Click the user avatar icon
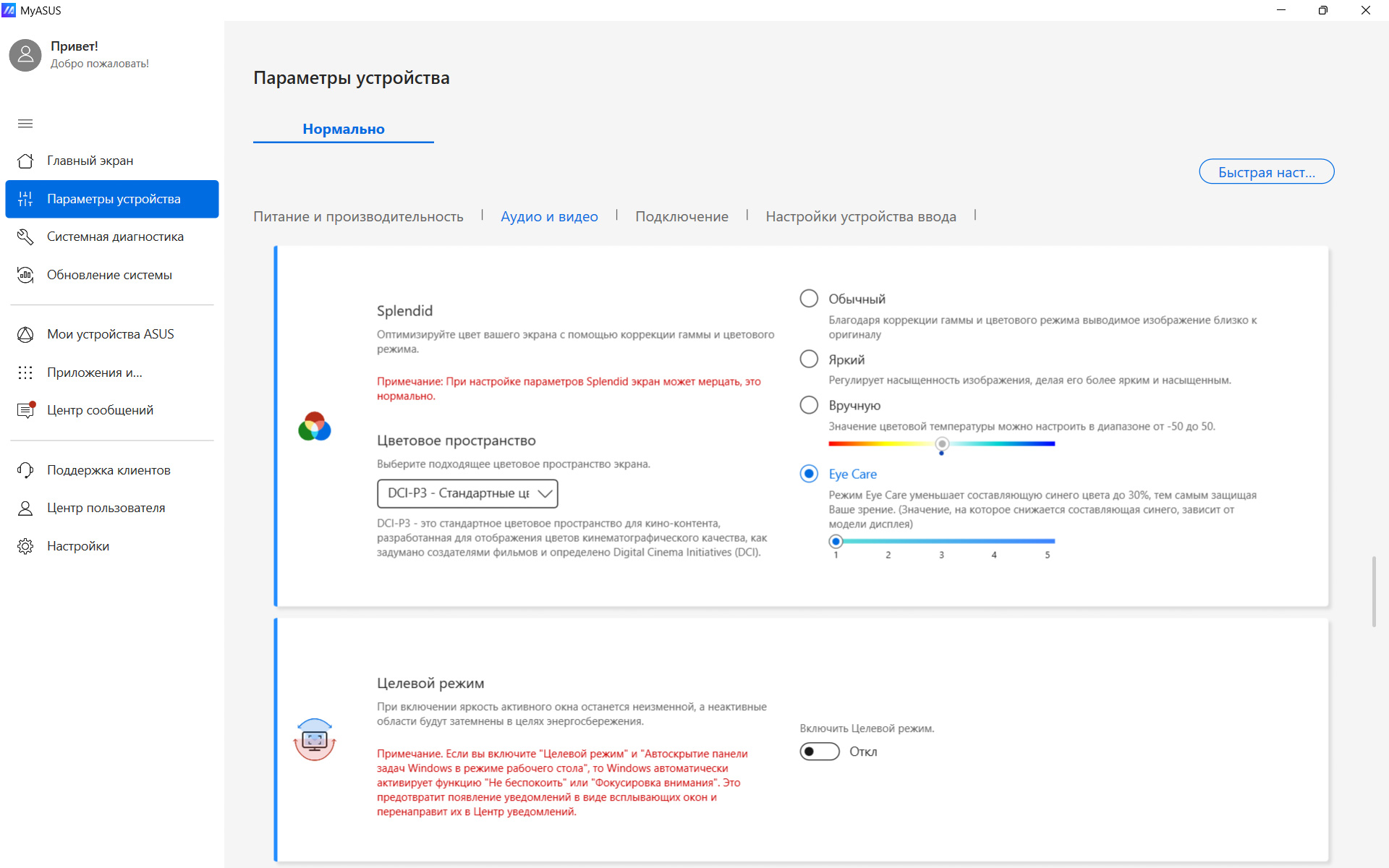Viewport: 1389px width, 868px height. click(25, 54)
